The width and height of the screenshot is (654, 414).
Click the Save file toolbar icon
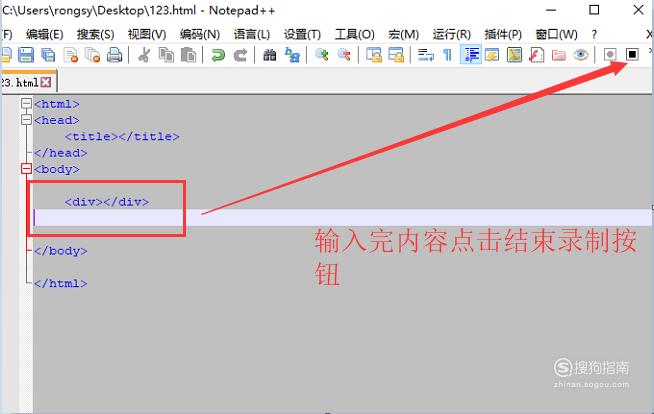[26, 55]
